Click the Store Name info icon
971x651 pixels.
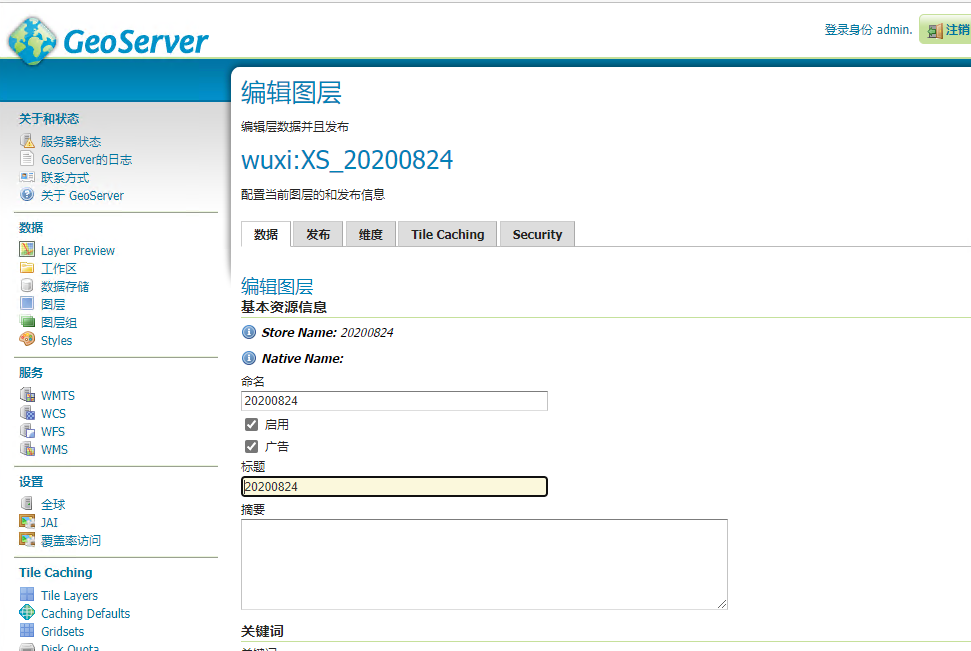249,332
